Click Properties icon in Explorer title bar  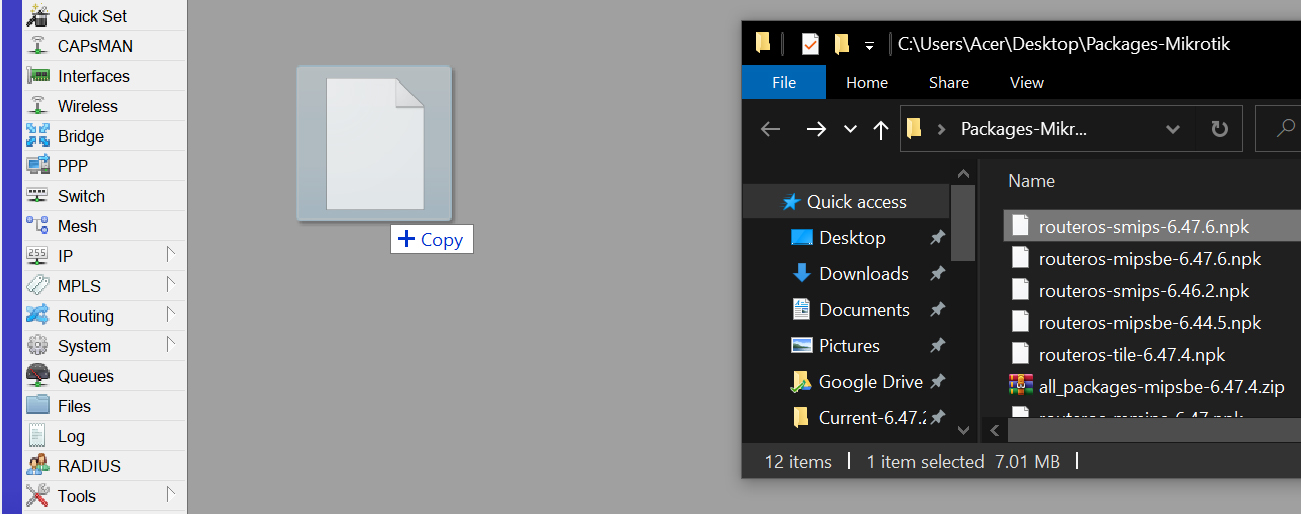click(x=810, y=44)
